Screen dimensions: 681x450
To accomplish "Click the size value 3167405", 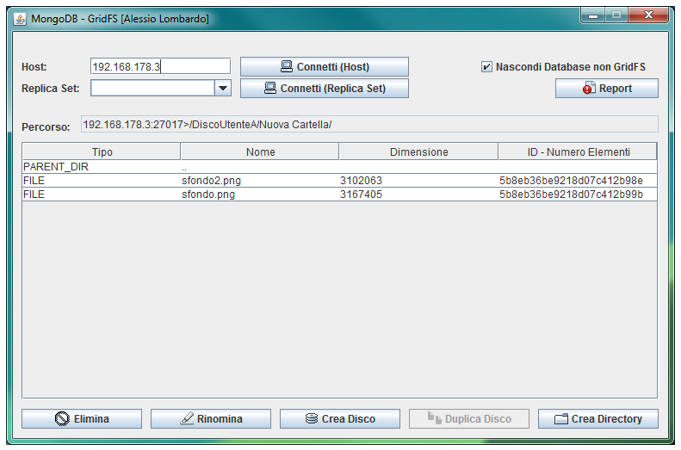I will tap(361, 194).
